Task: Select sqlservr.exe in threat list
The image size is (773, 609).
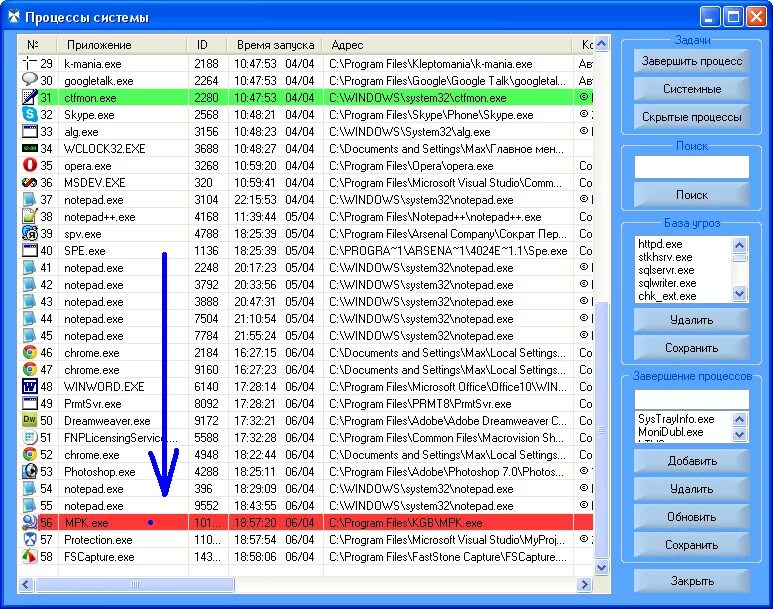Action: tap(666, 270)
